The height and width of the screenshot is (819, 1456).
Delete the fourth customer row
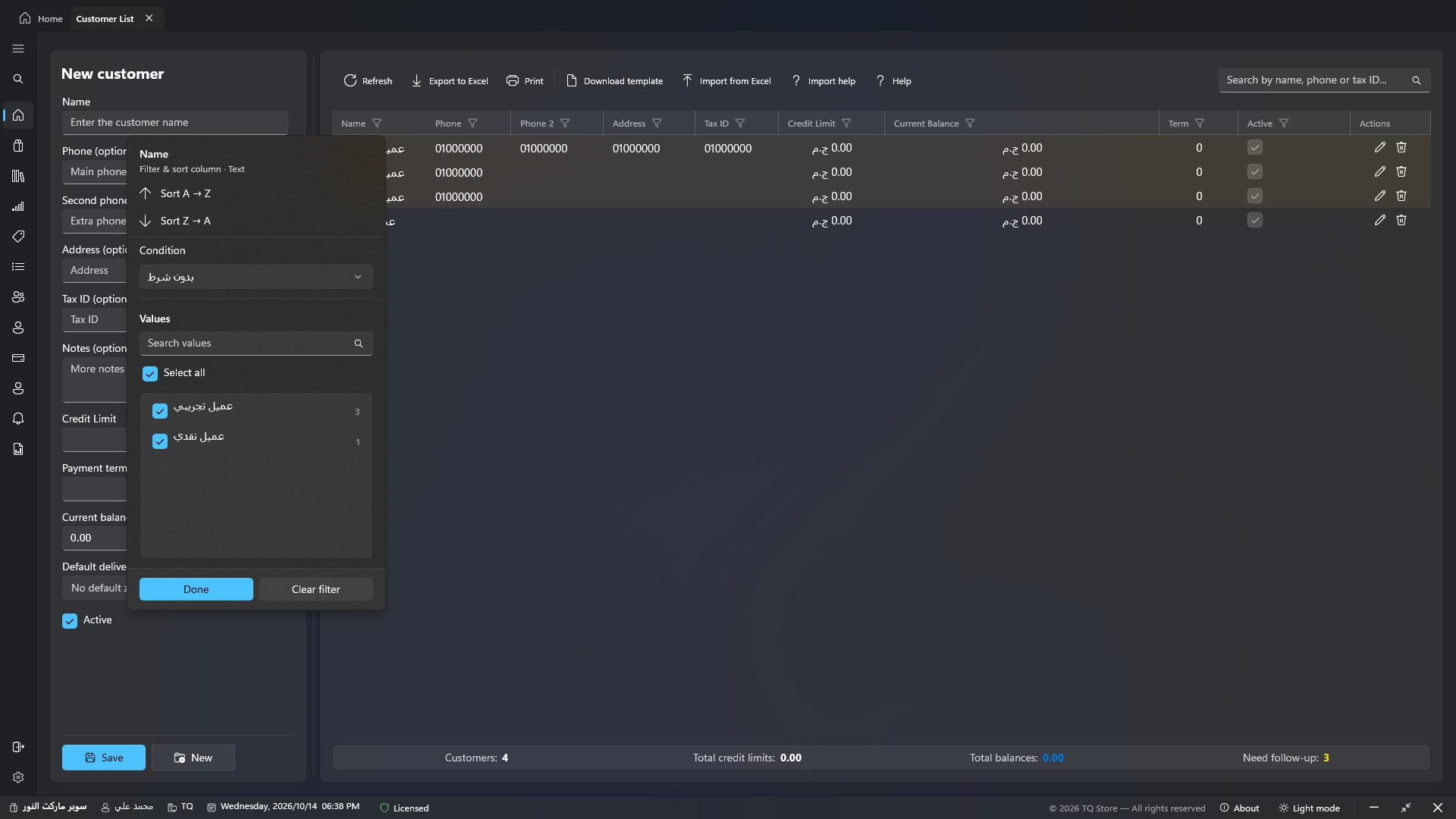coord(1401,221)
